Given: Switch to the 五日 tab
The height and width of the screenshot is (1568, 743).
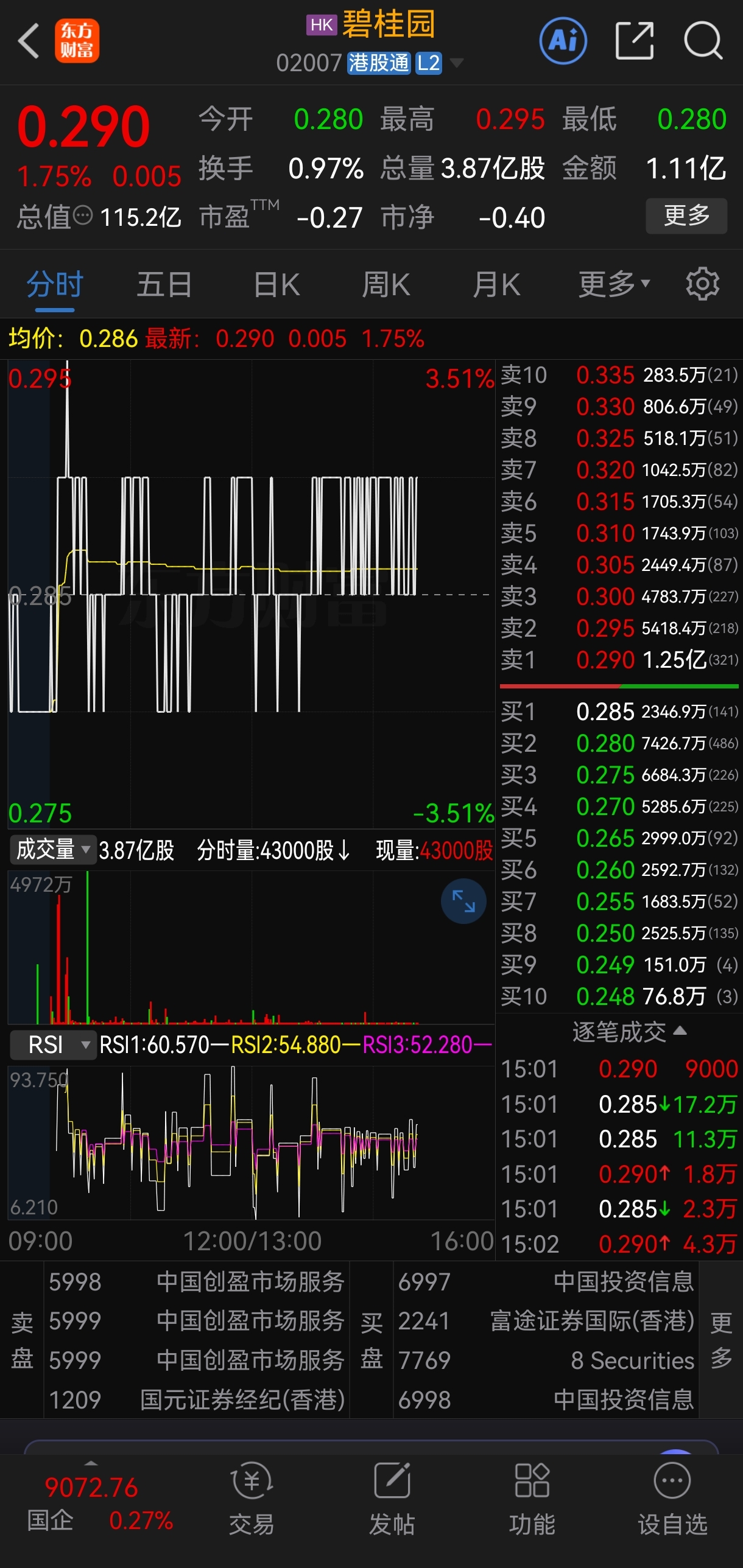Looking at the screenshot, I should [x=164, y=284].
